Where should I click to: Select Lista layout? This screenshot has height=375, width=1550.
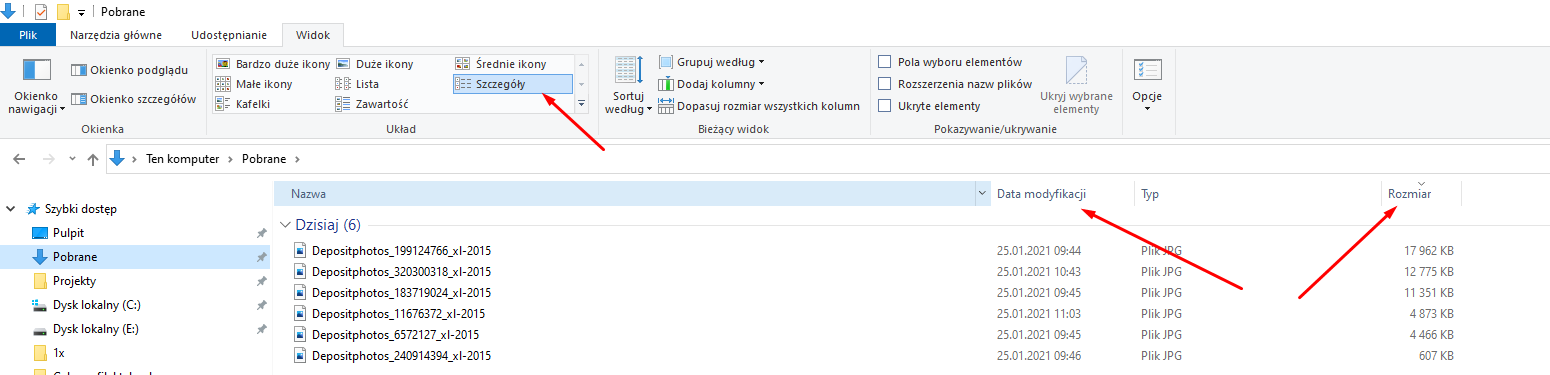tap(358, 84)
